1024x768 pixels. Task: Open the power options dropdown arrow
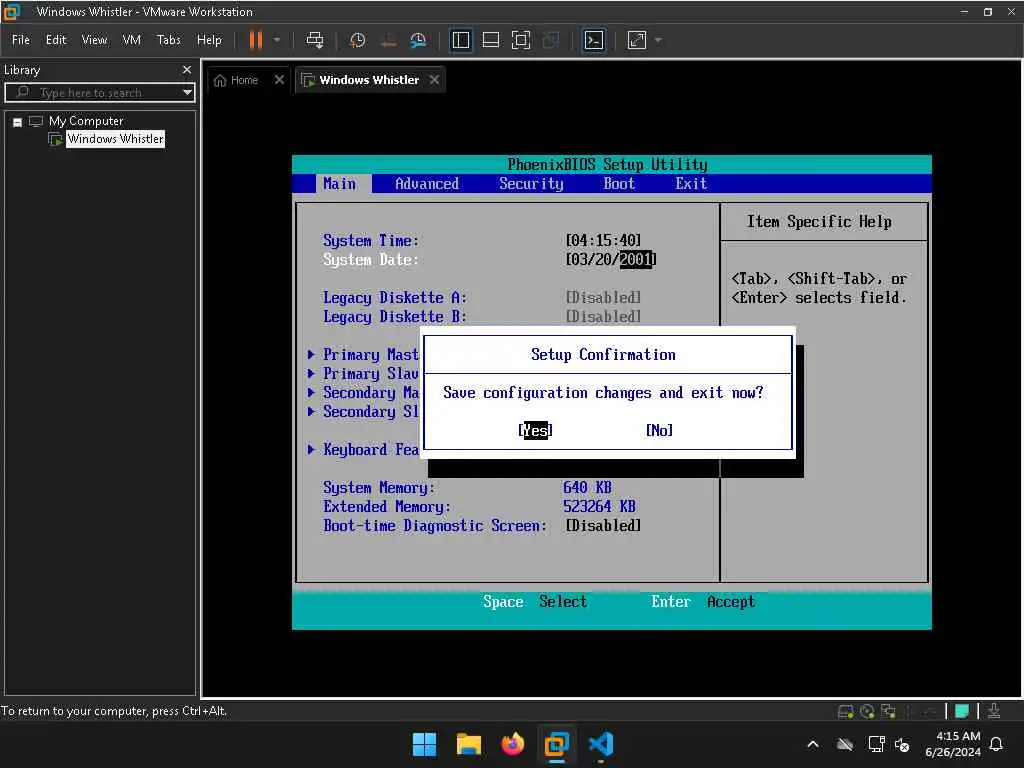(x=277, y=40)
